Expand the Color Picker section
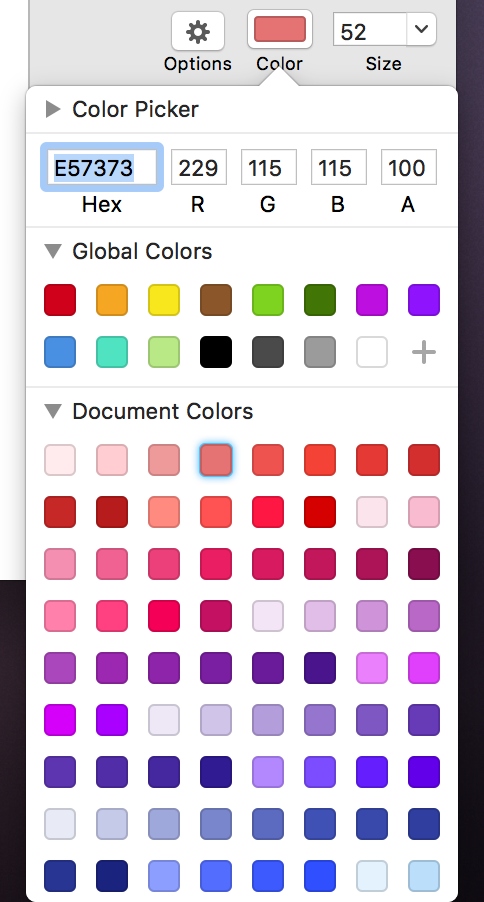Screen dimensions: 484x902 [x=53, y=109]
